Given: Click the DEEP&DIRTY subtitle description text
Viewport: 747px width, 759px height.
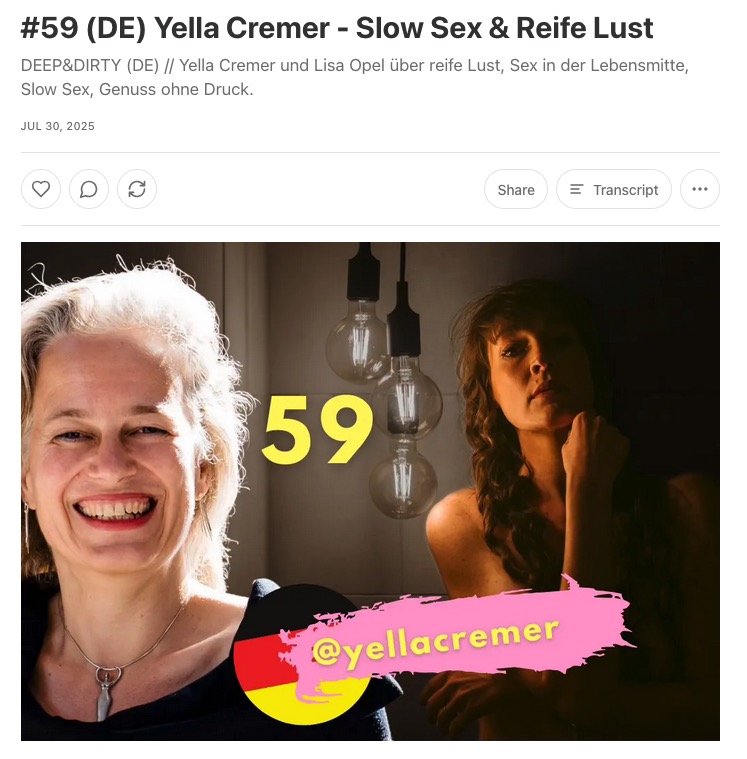Looking at the screenshot, I should [x=354, y=77].
